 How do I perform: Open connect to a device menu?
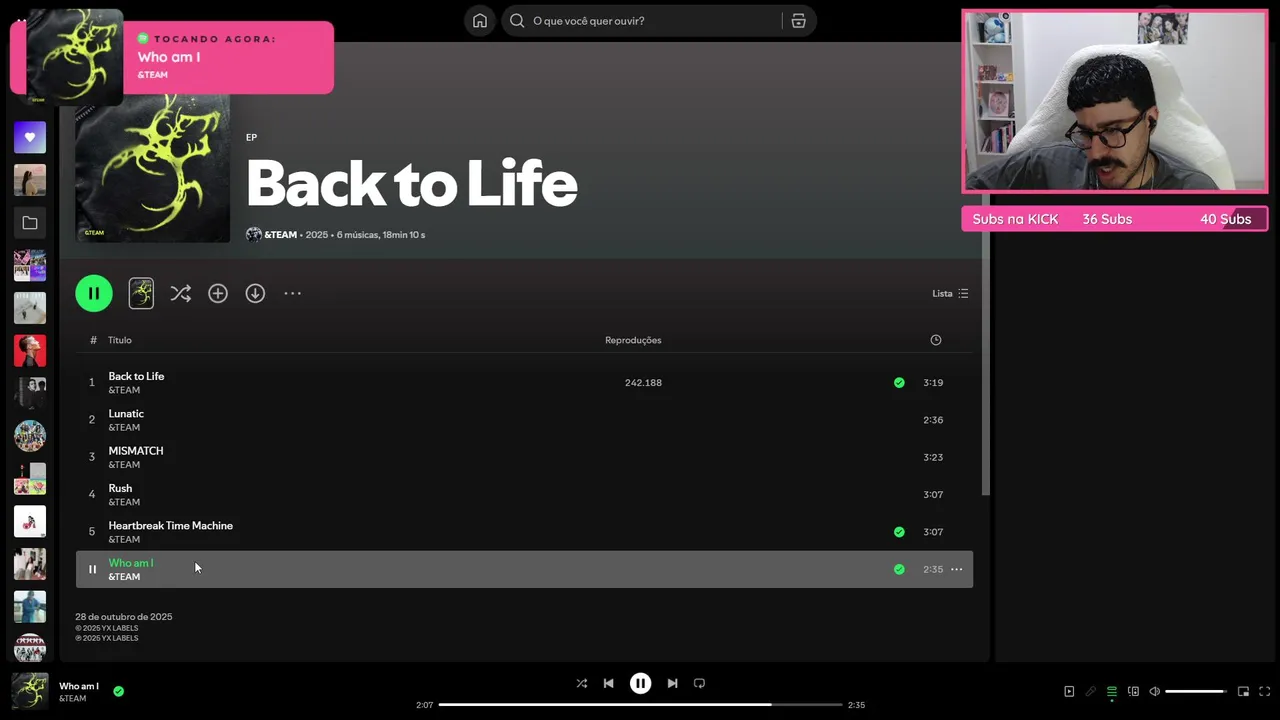click(x=1133, y=691)
